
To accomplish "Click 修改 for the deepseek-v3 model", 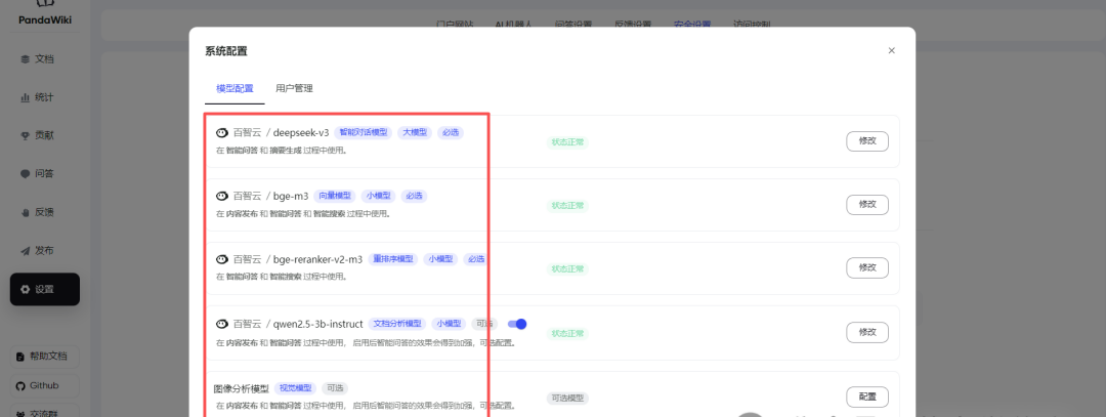I will [866, 141].
